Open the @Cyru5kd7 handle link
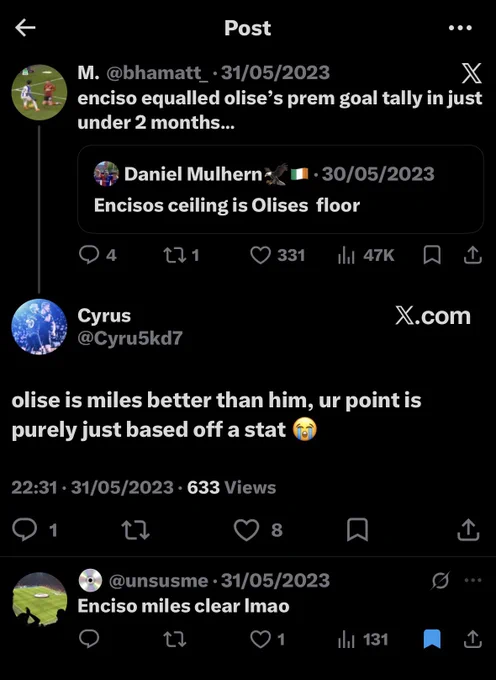 (x=130, y=338)
